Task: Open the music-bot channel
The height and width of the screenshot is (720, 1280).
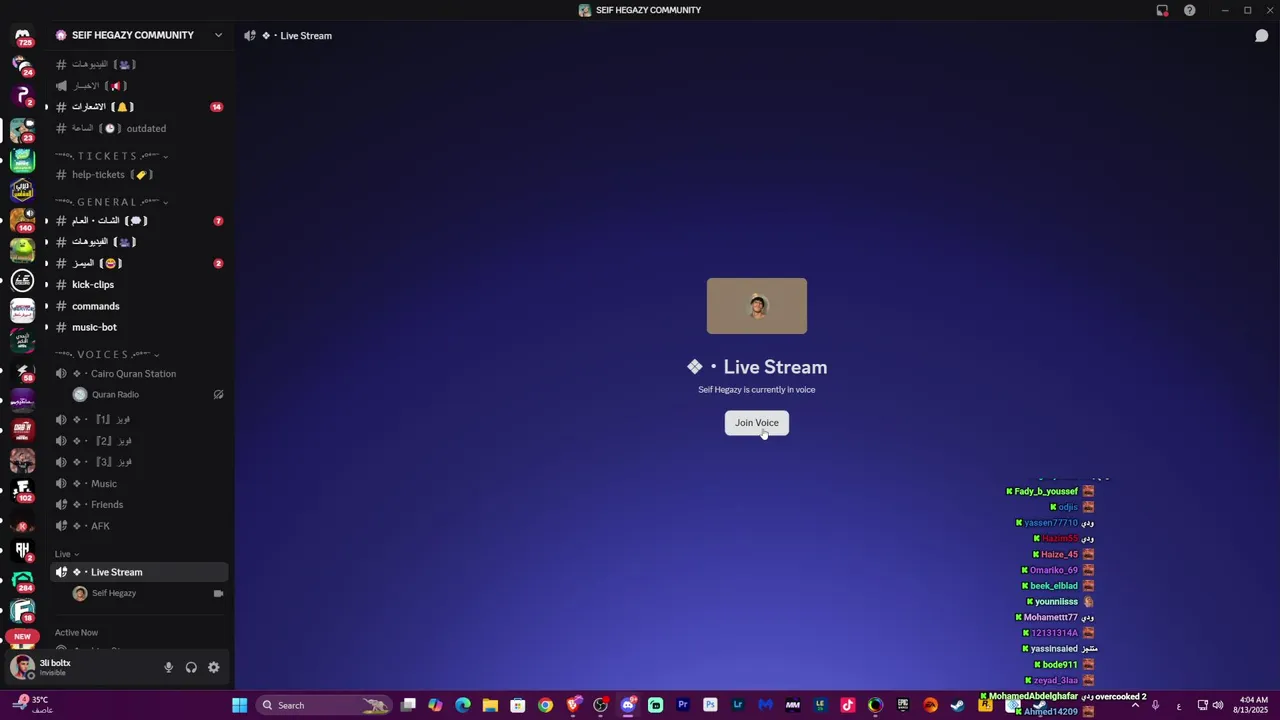Action: [x=140, y=327]
